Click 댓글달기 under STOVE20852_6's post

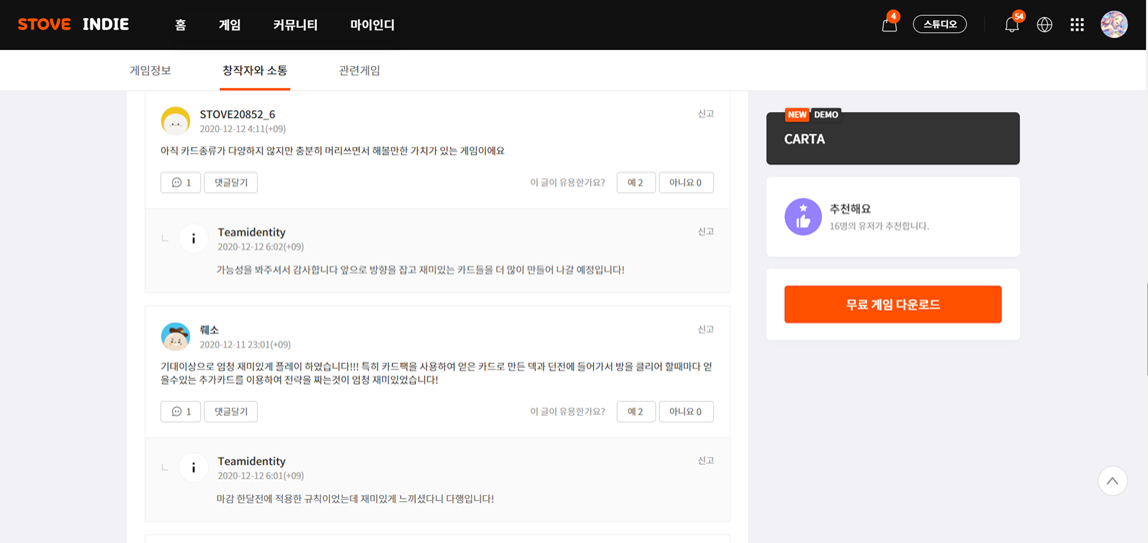231,182
